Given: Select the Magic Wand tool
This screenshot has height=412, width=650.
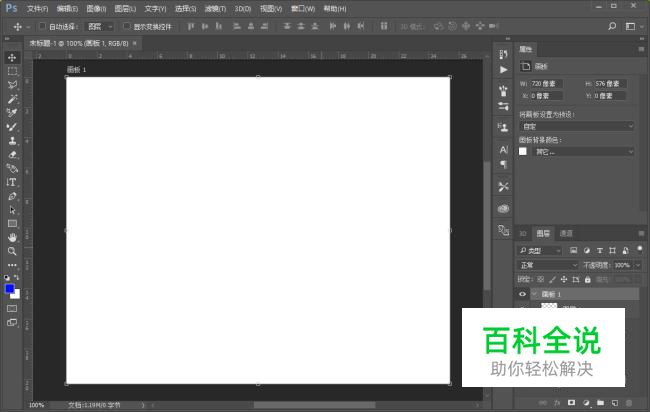Looking at the screenshot, I should tap(12, 99).
